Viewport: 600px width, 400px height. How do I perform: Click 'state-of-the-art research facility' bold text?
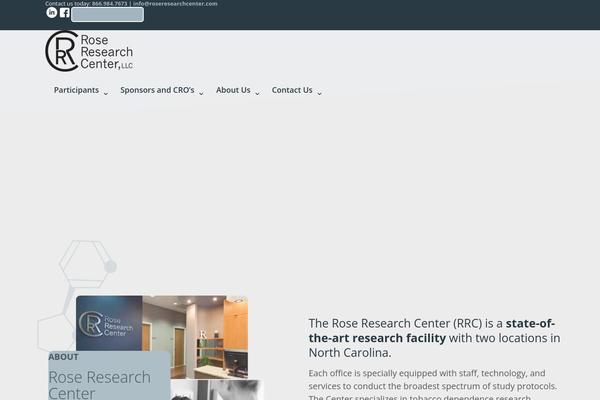coord(432,331)
